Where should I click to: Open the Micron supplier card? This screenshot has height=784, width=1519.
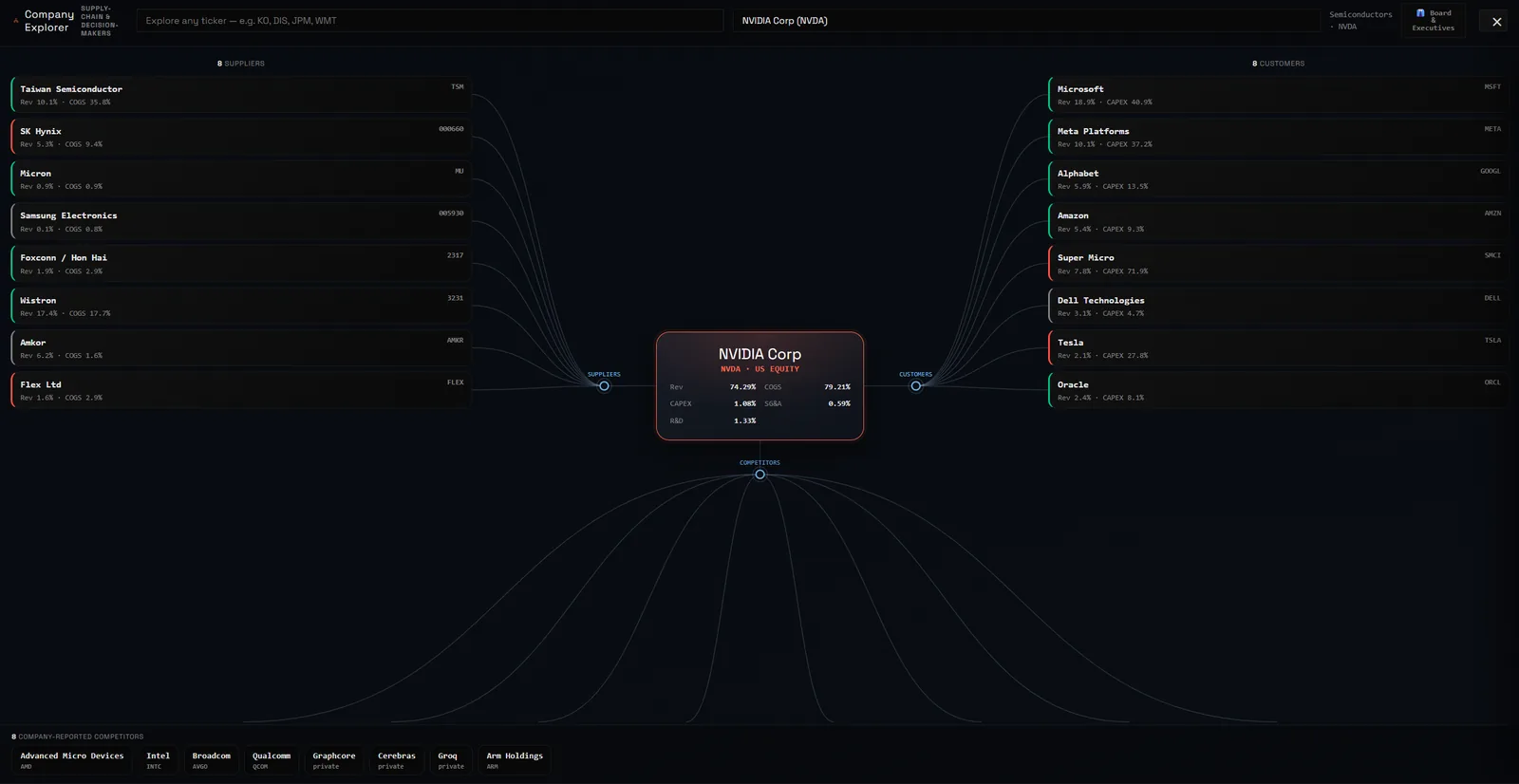click(x=241, y=179)
